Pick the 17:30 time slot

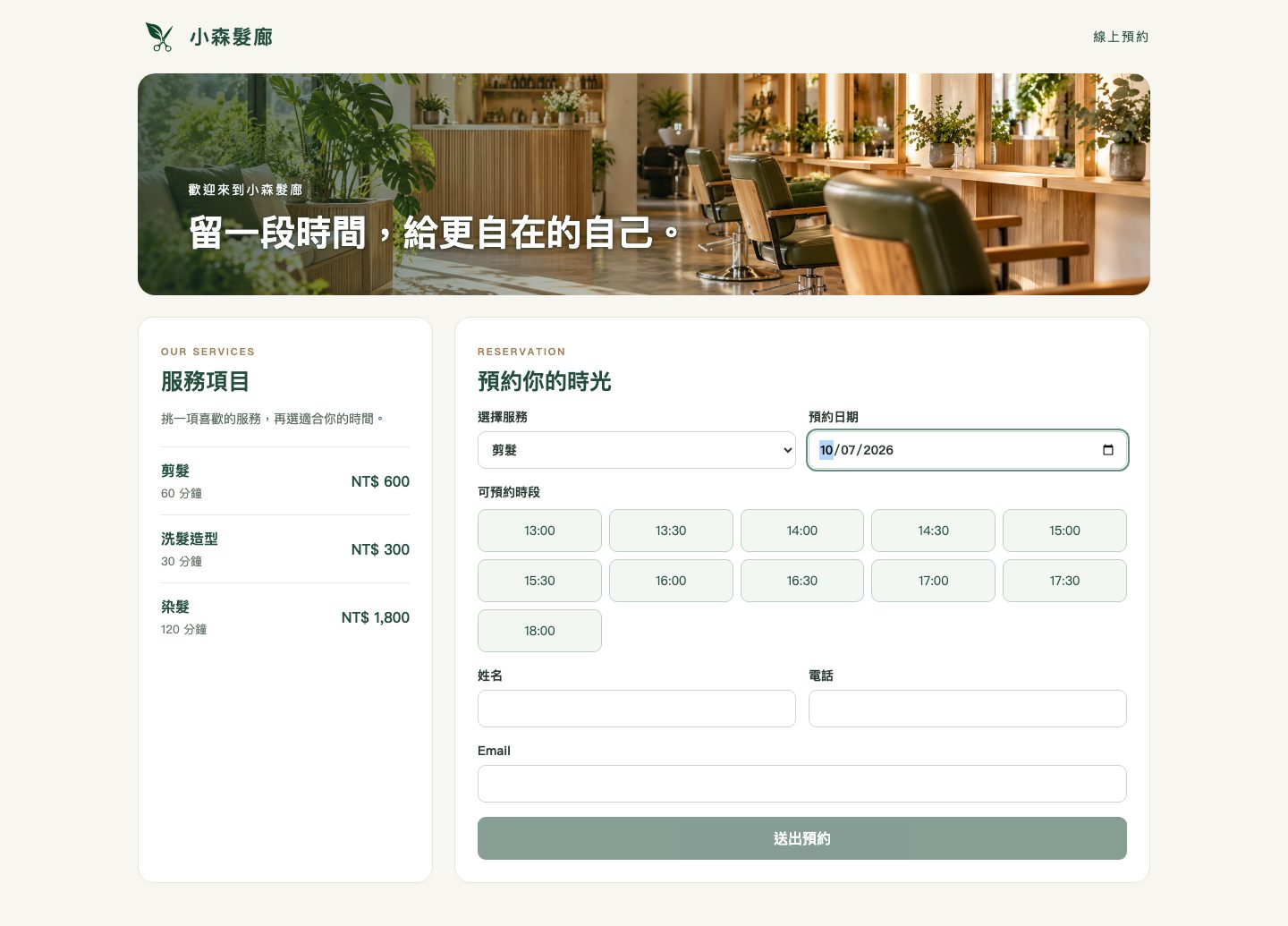tap(1064, 581)
